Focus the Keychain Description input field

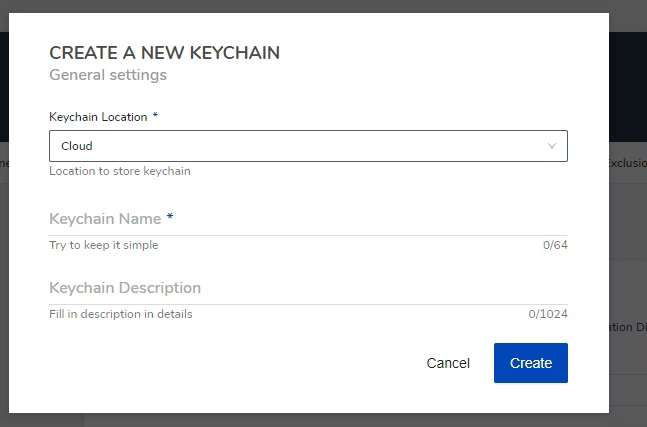pyautogui.click(x=308, y=288)
